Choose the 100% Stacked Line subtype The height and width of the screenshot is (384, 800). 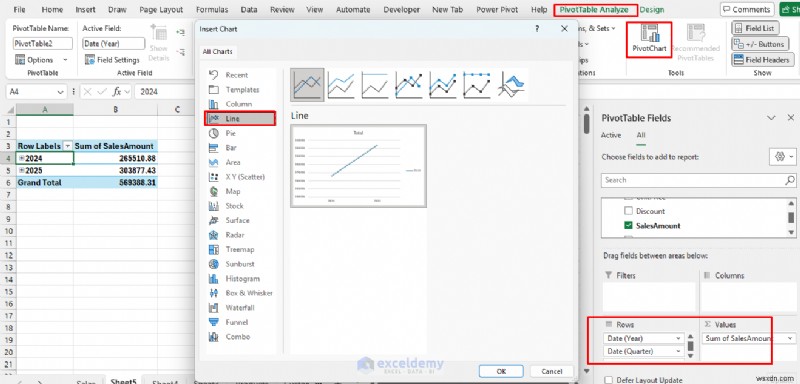[x=375, y=85]
